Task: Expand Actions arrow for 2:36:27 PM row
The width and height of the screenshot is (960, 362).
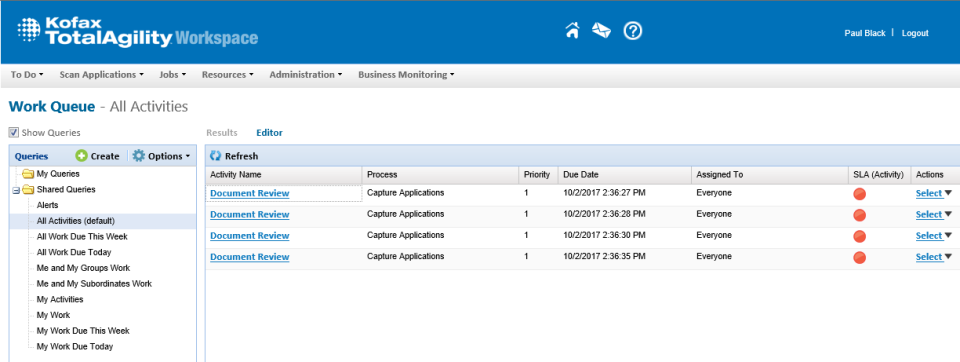Action: click(x=948, y=193)
